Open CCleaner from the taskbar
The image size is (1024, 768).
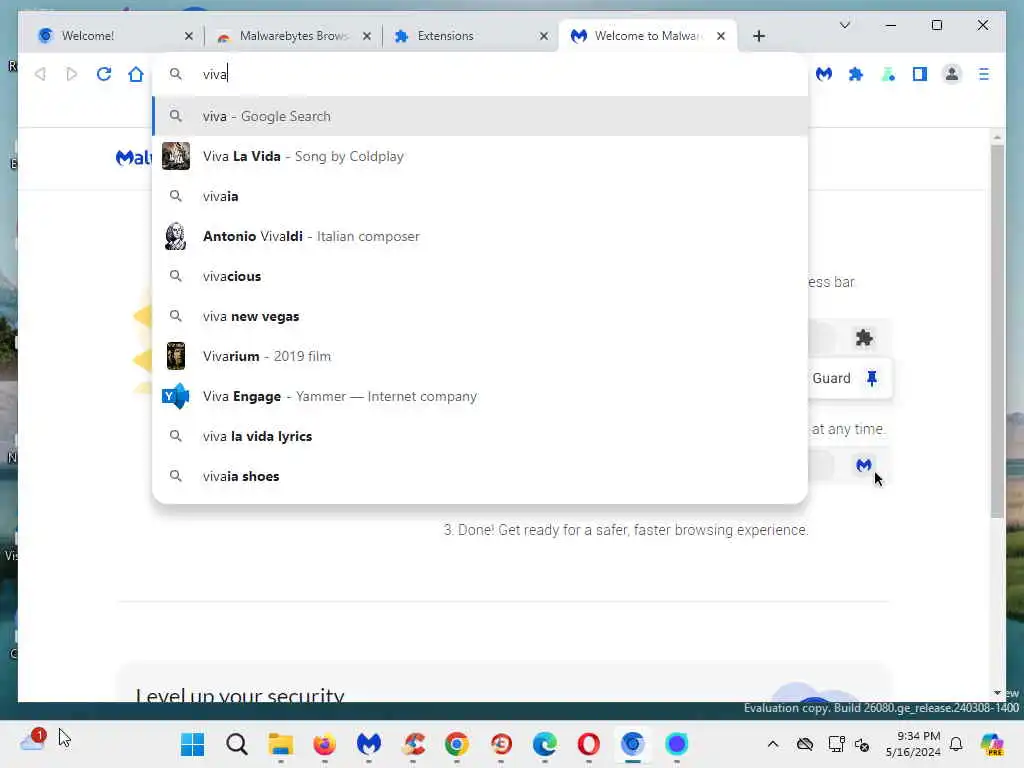[x=413, y=744]
